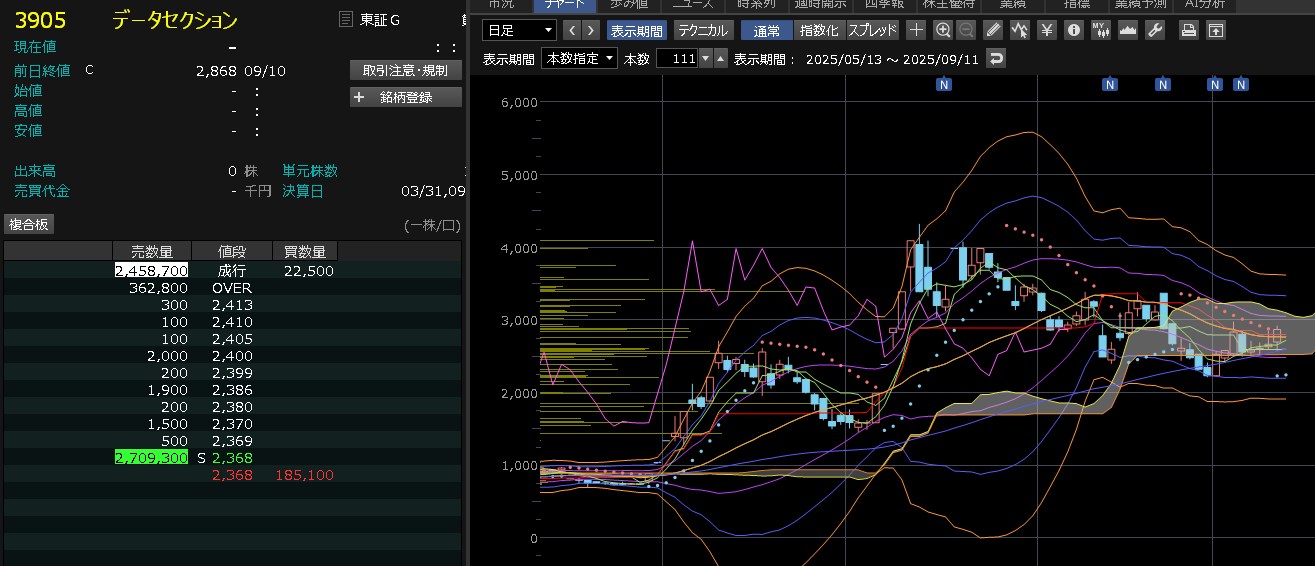
Task: Open the 日足 timeframe dropdown
Action: [519, 30]
